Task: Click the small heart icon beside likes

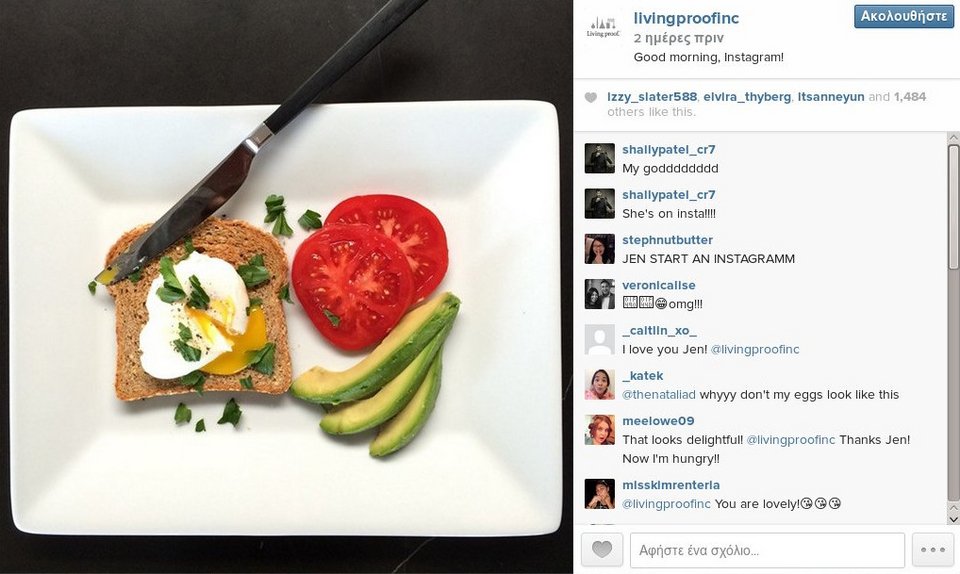Action: (590, 97)
